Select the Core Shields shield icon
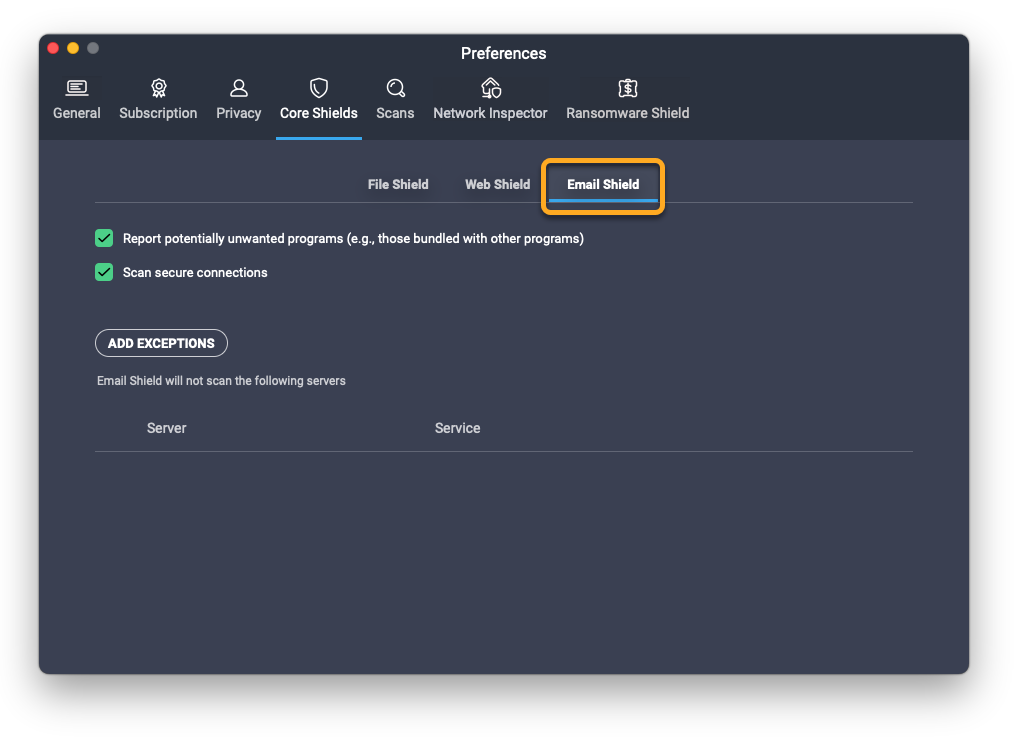This screenshot has width=1018, height=738. coord(318,88)
